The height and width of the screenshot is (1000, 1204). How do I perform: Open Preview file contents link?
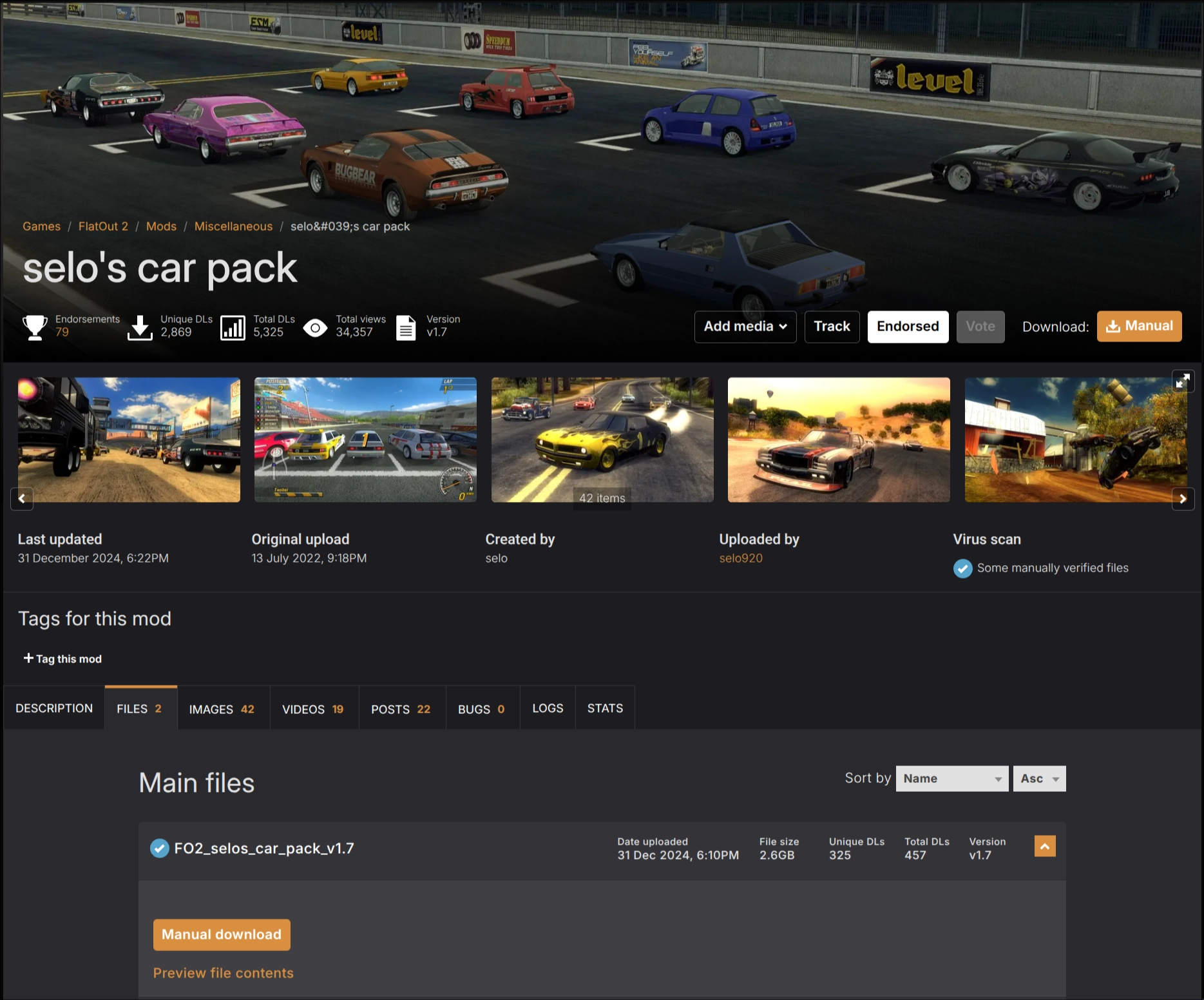(x=223, y=973)
